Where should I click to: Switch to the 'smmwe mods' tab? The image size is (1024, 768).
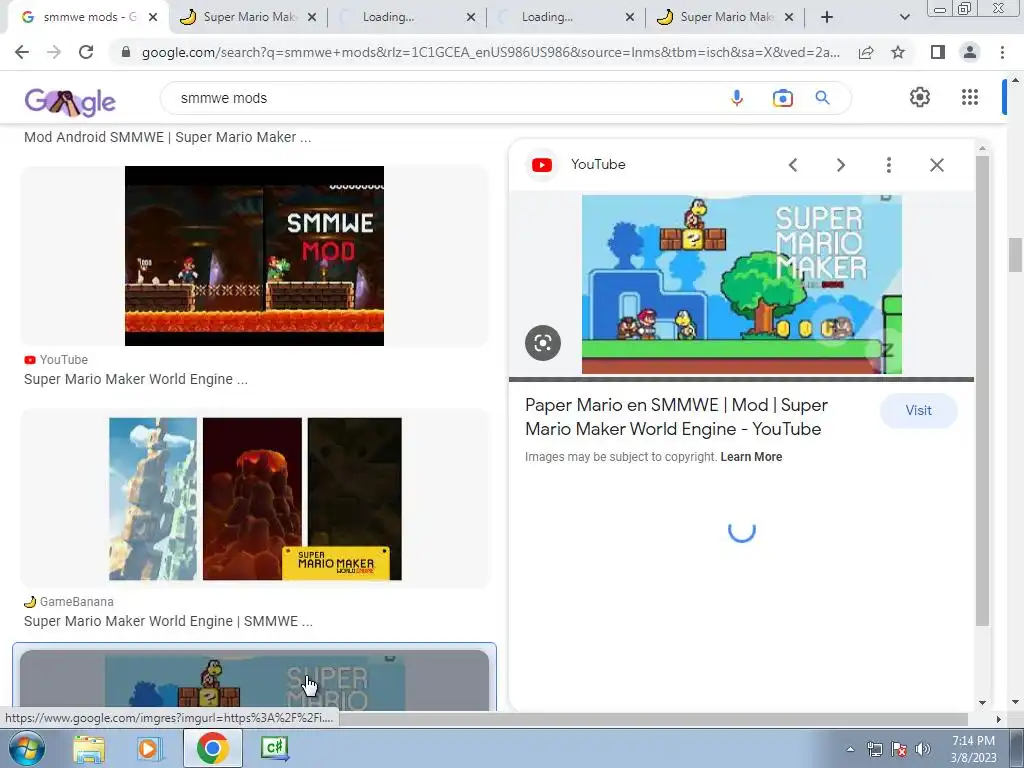point(86,17)
